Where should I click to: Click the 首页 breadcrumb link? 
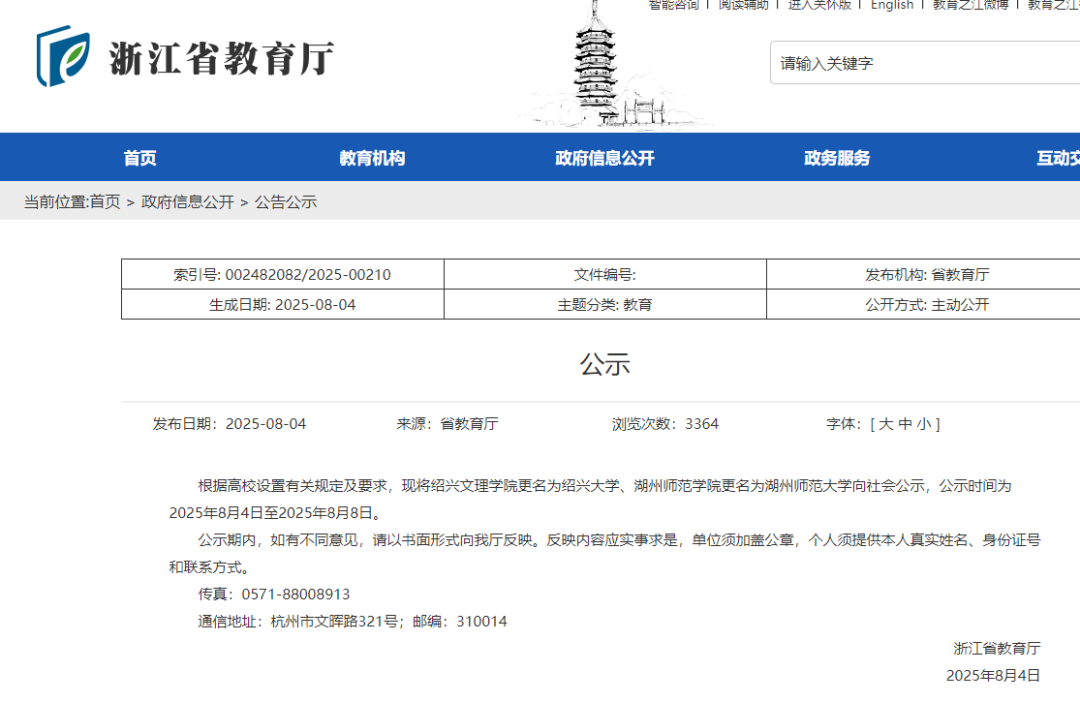105,202
